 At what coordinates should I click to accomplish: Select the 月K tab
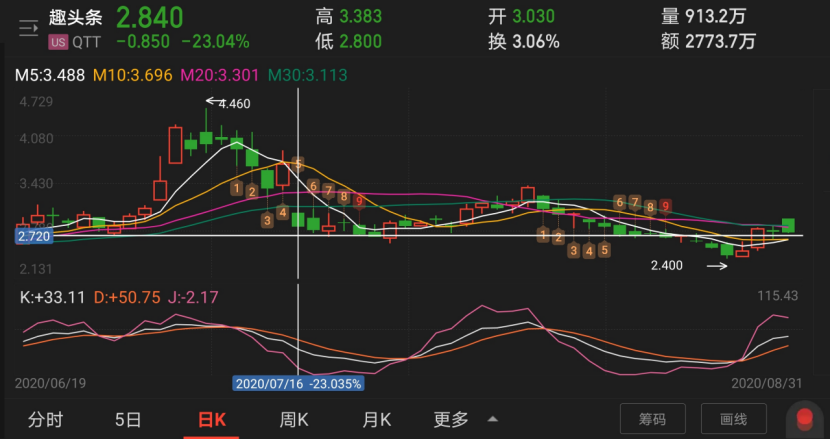(x=377, y=420)
